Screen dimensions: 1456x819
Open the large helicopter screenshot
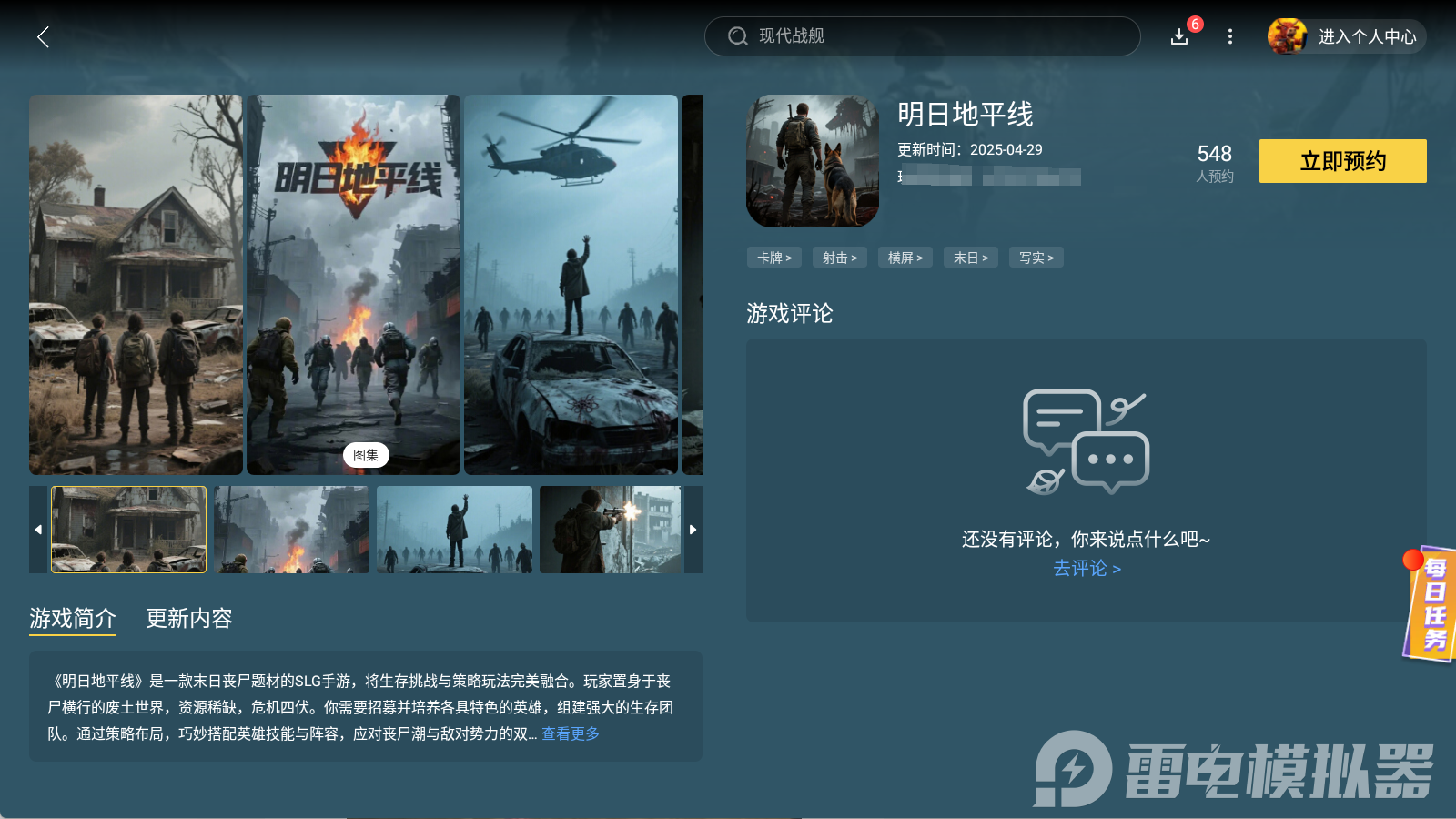tap(571, 285)
